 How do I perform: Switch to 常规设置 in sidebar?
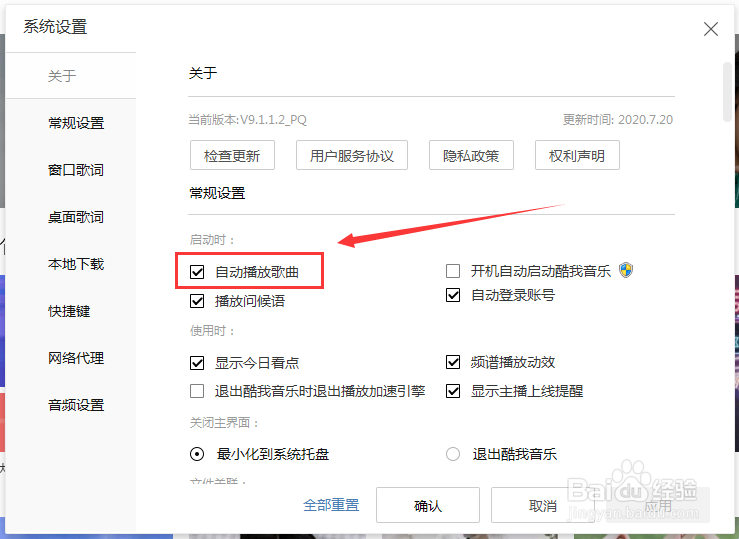click(x=76, y=123)
